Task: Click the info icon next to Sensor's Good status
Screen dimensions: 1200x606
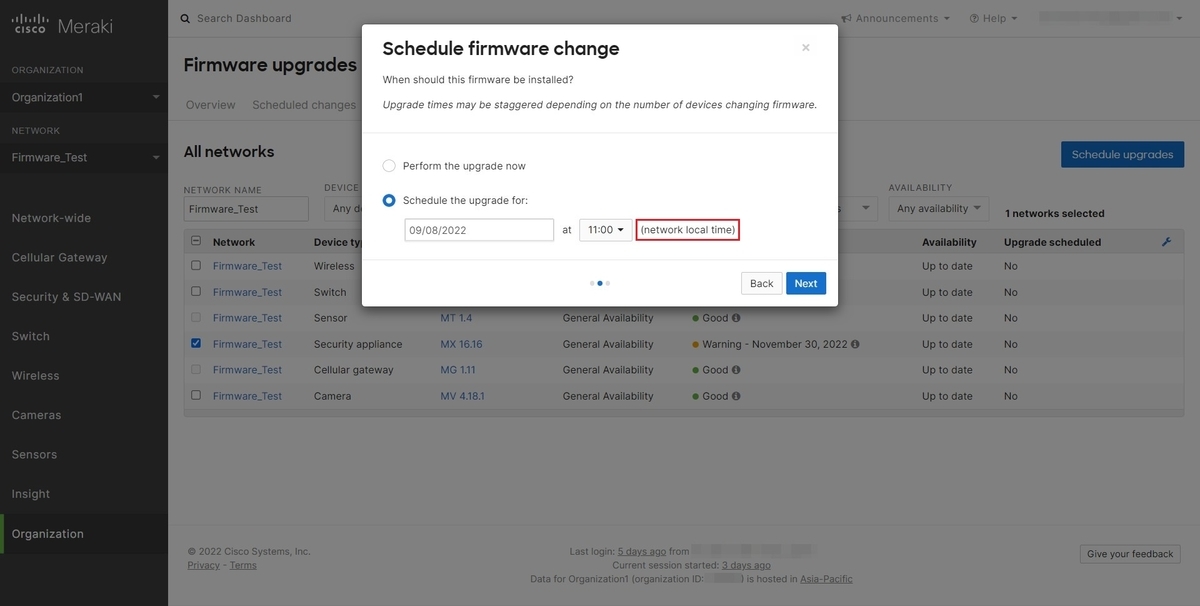Action: (x=737, y=318)
